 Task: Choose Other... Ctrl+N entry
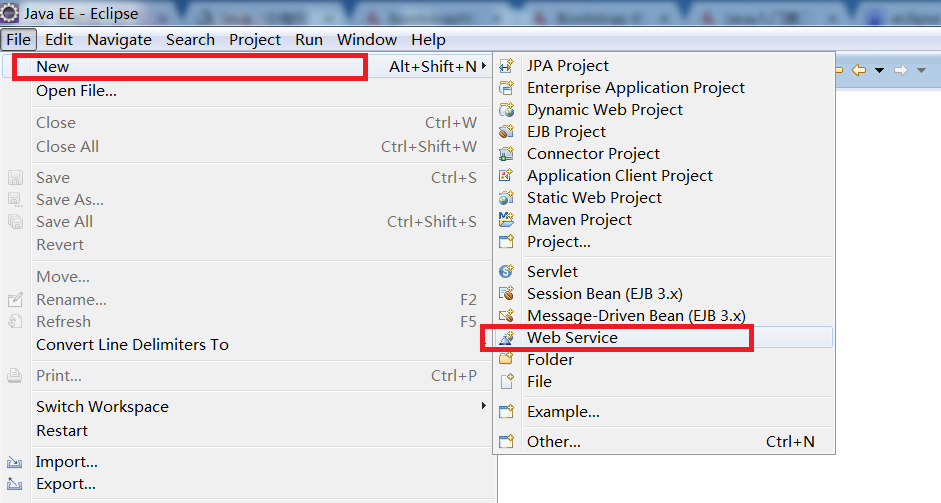click(x=664, y=442)
